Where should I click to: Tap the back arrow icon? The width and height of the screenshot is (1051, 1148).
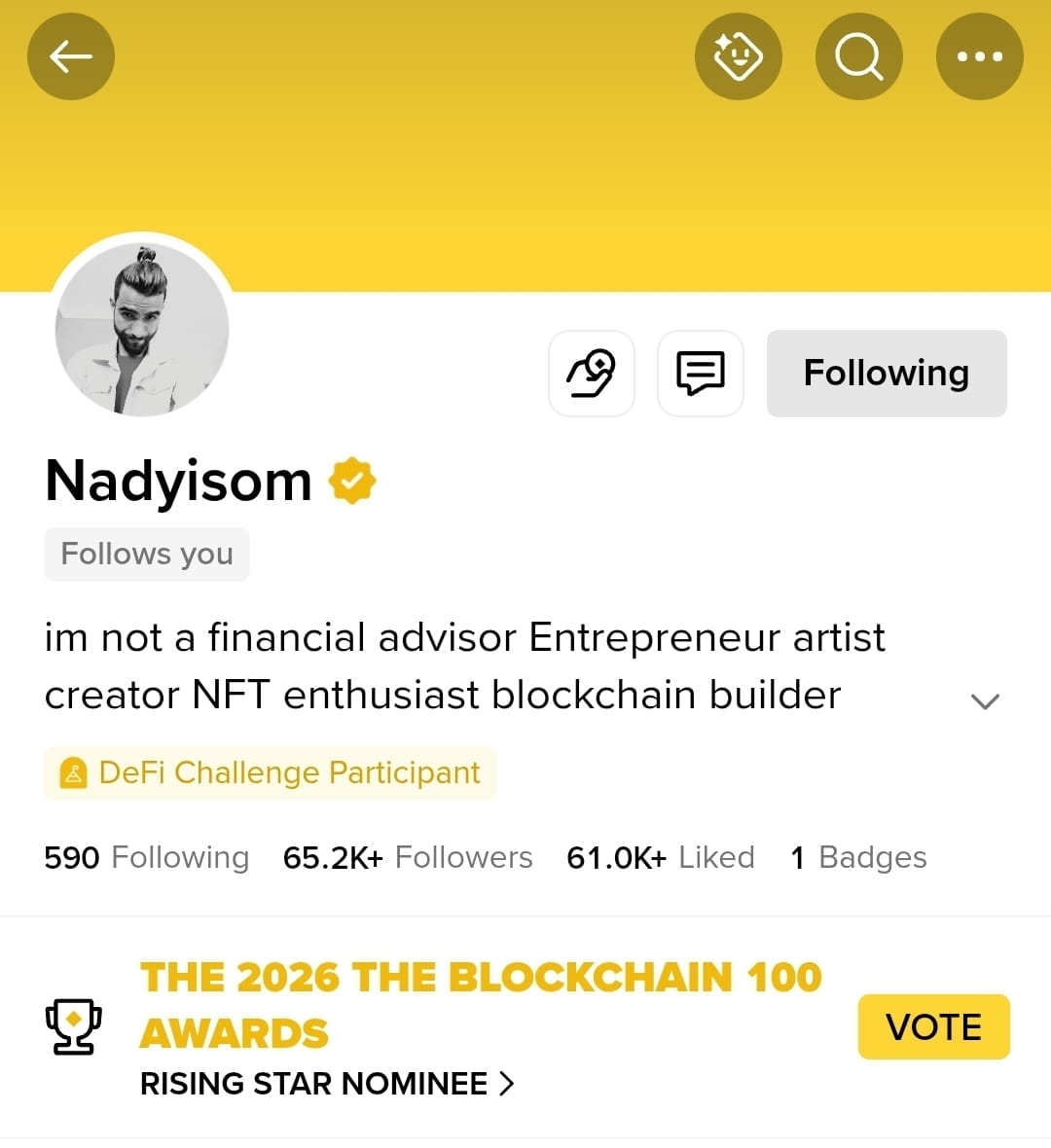pyautogui.click(x=71, y=56)
